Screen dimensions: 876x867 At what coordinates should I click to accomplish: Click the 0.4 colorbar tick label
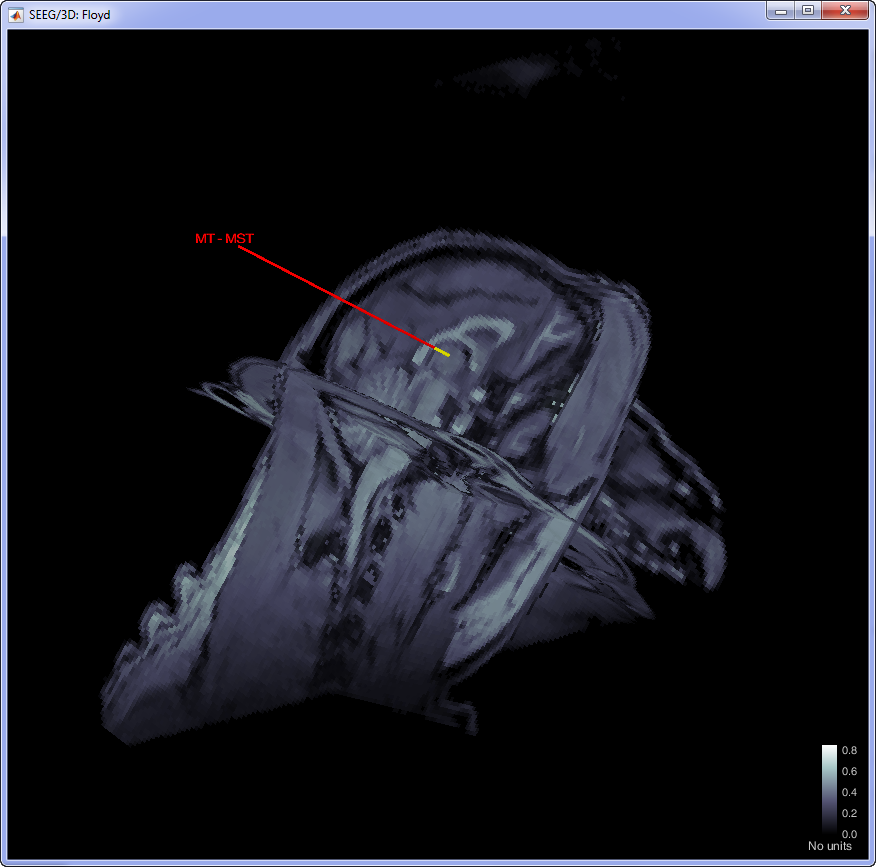click(x=848, y=792)
